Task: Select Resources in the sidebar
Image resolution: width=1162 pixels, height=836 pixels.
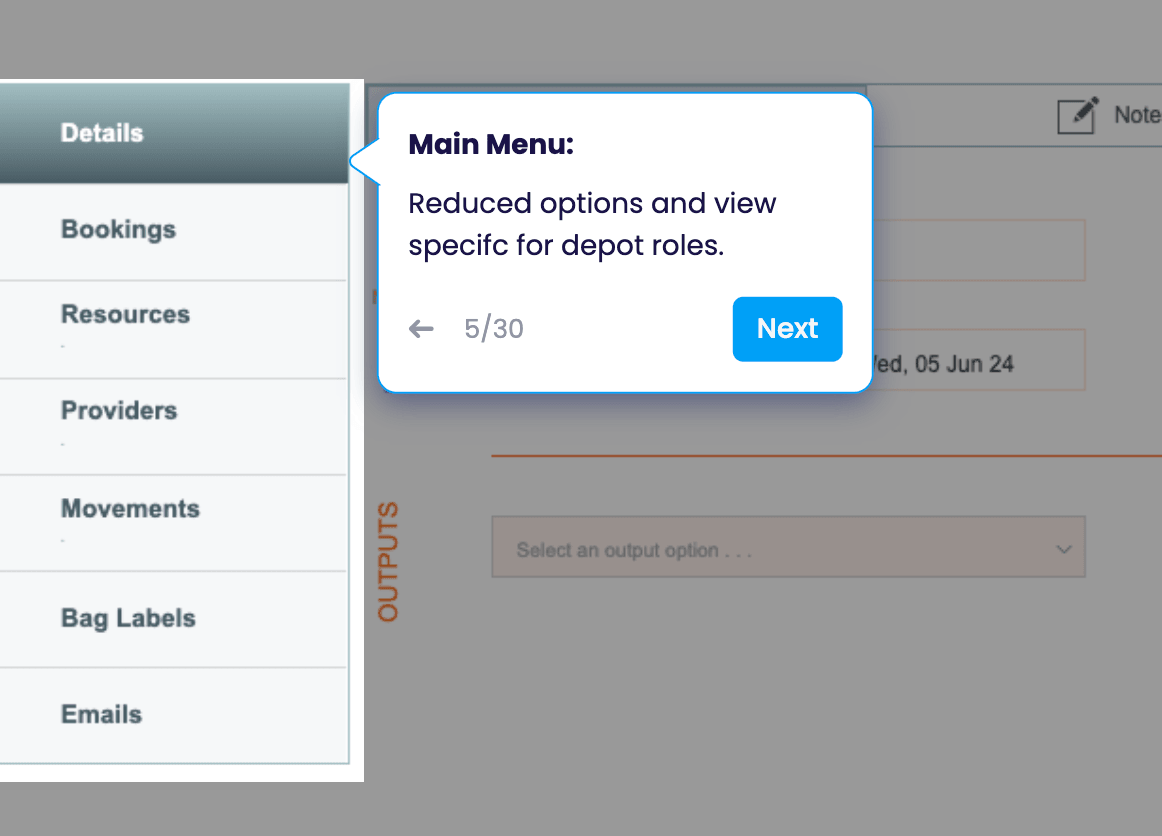Action: (x=125, y=314)
